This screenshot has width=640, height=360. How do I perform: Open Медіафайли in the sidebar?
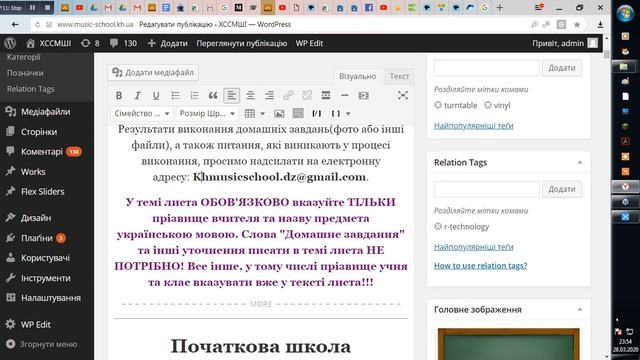(47, 111)
